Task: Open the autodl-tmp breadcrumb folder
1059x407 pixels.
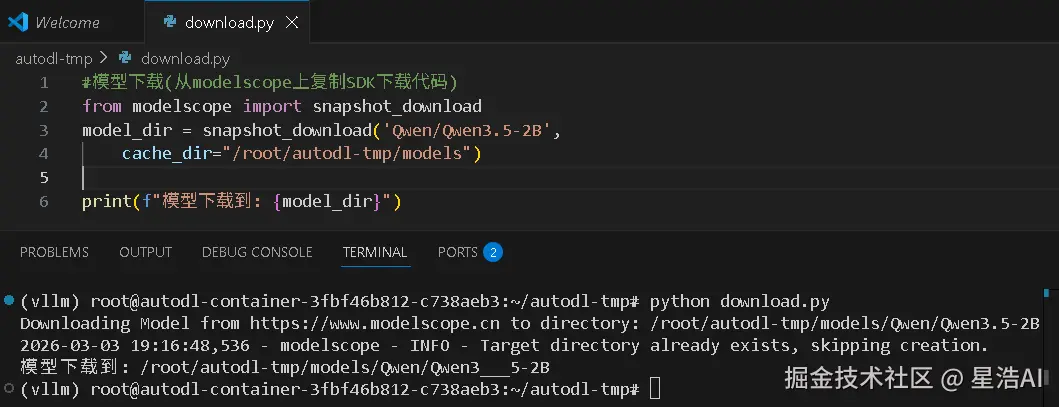Action: 53,58
